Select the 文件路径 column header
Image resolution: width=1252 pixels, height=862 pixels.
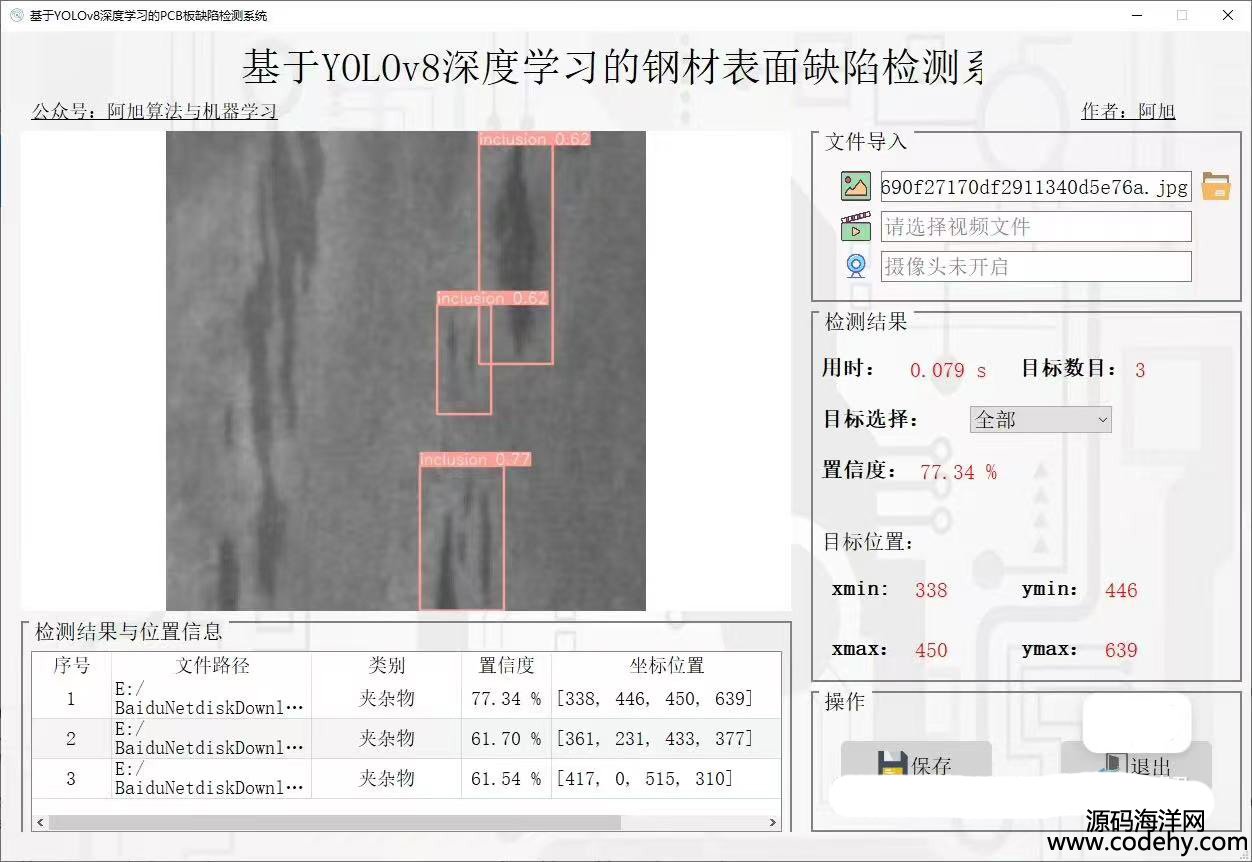click(x=212, y=665)
